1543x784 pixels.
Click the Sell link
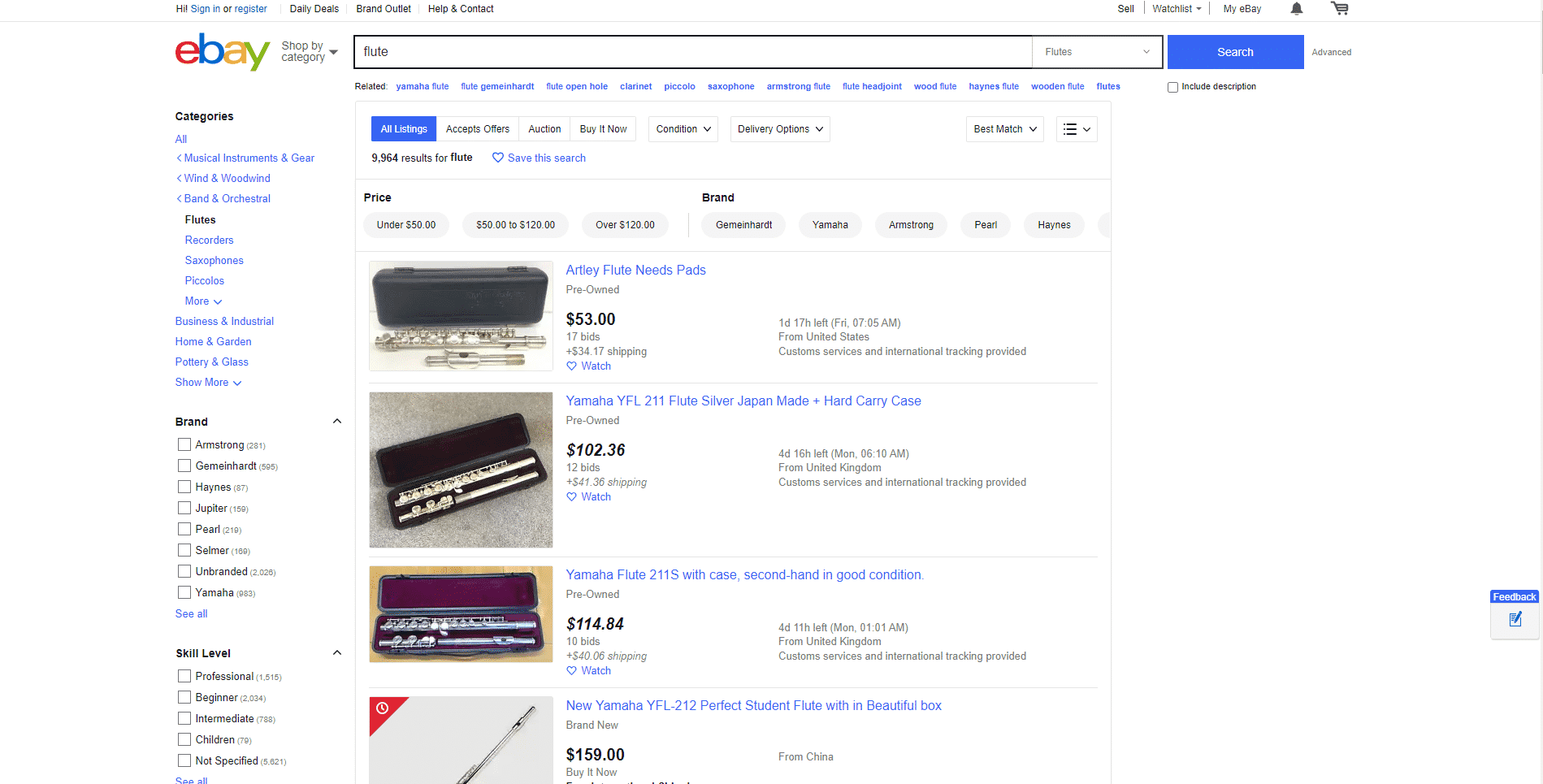[1126, 9]
